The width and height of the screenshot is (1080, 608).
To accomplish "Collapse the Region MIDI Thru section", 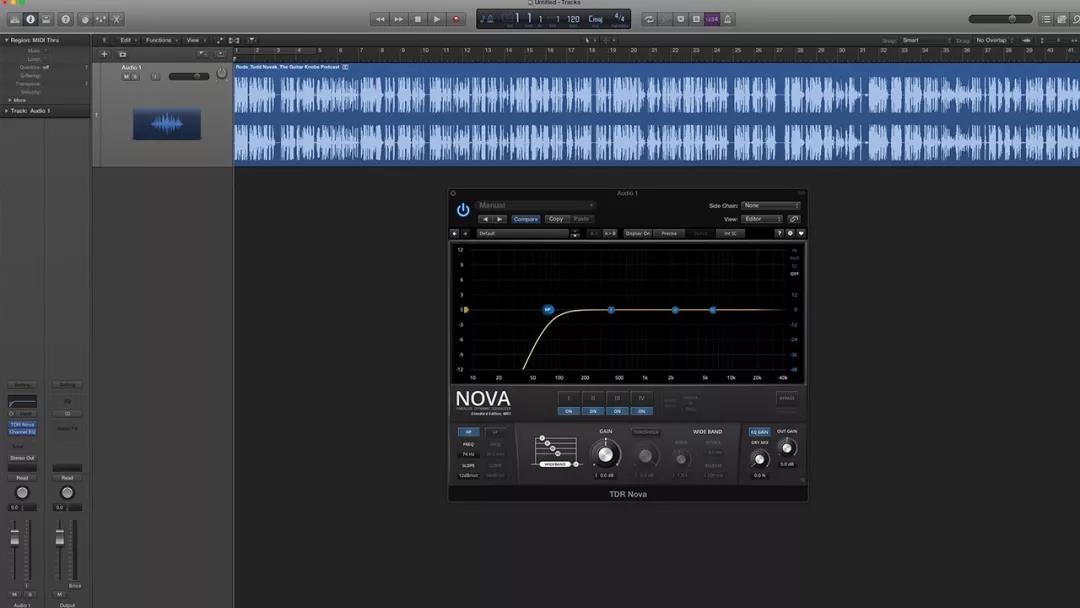I will [x=7, y=41].
